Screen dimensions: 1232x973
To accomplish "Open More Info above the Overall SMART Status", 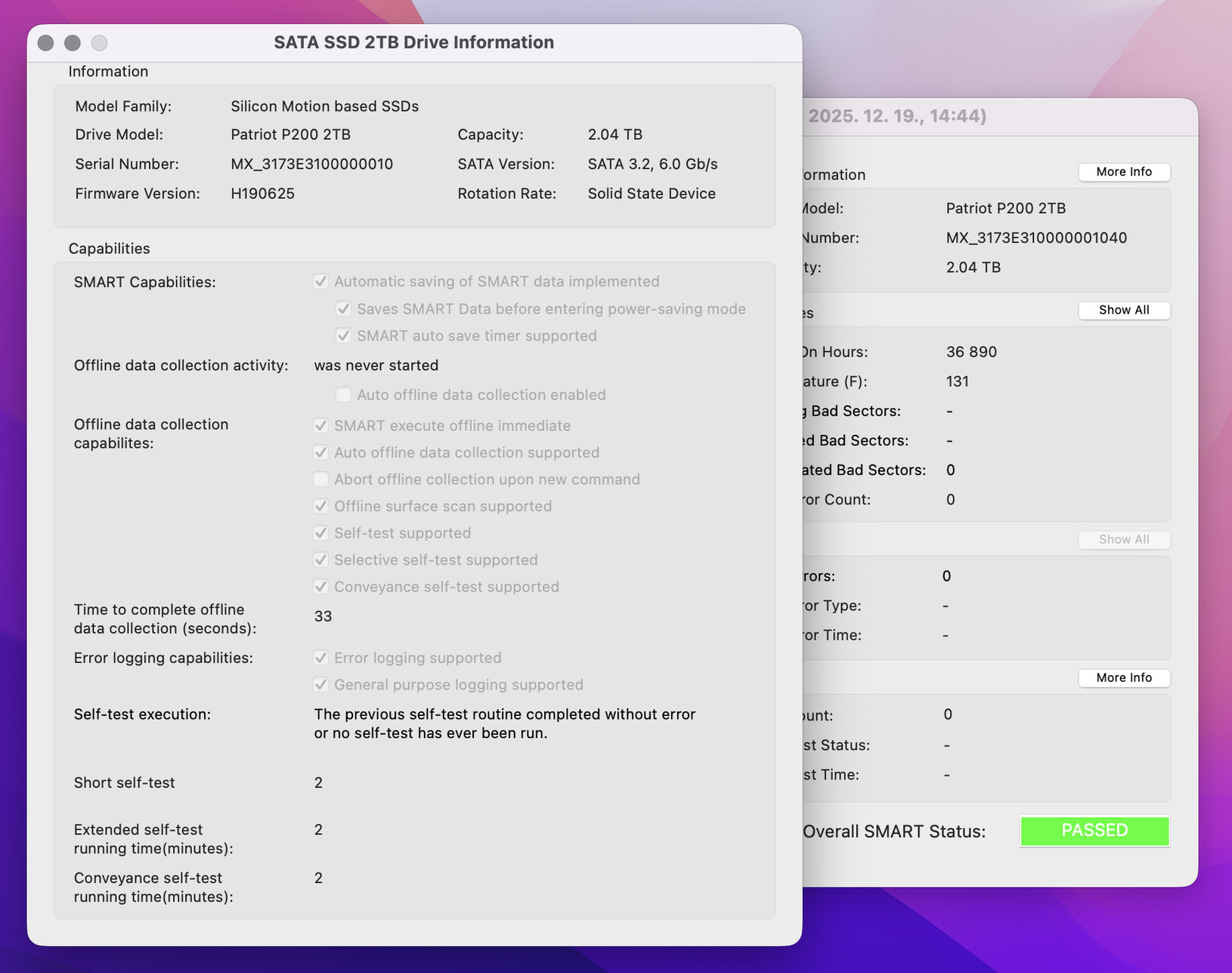I will [x=1124, y=677].
